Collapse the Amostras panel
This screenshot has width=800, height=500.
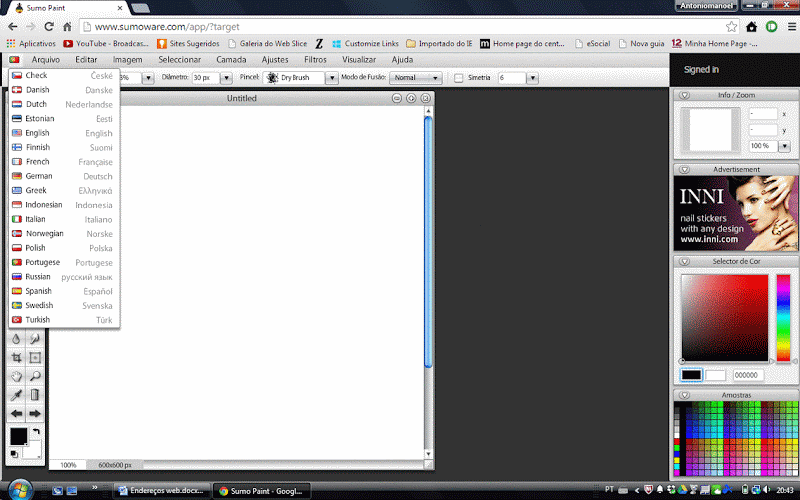tap(685, 395)
